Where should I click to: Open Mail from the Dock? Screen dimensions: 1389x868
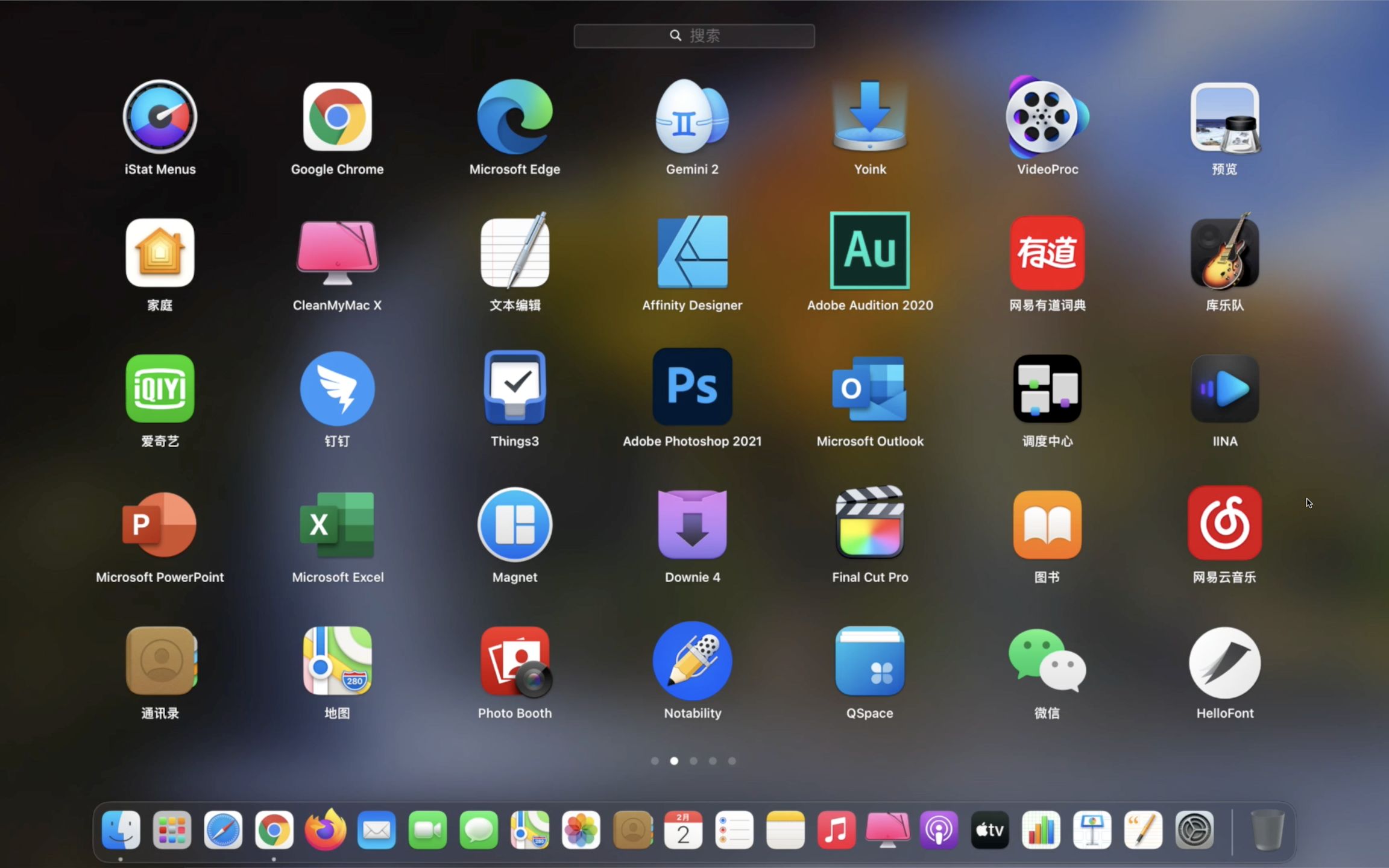tap(376, 830)
